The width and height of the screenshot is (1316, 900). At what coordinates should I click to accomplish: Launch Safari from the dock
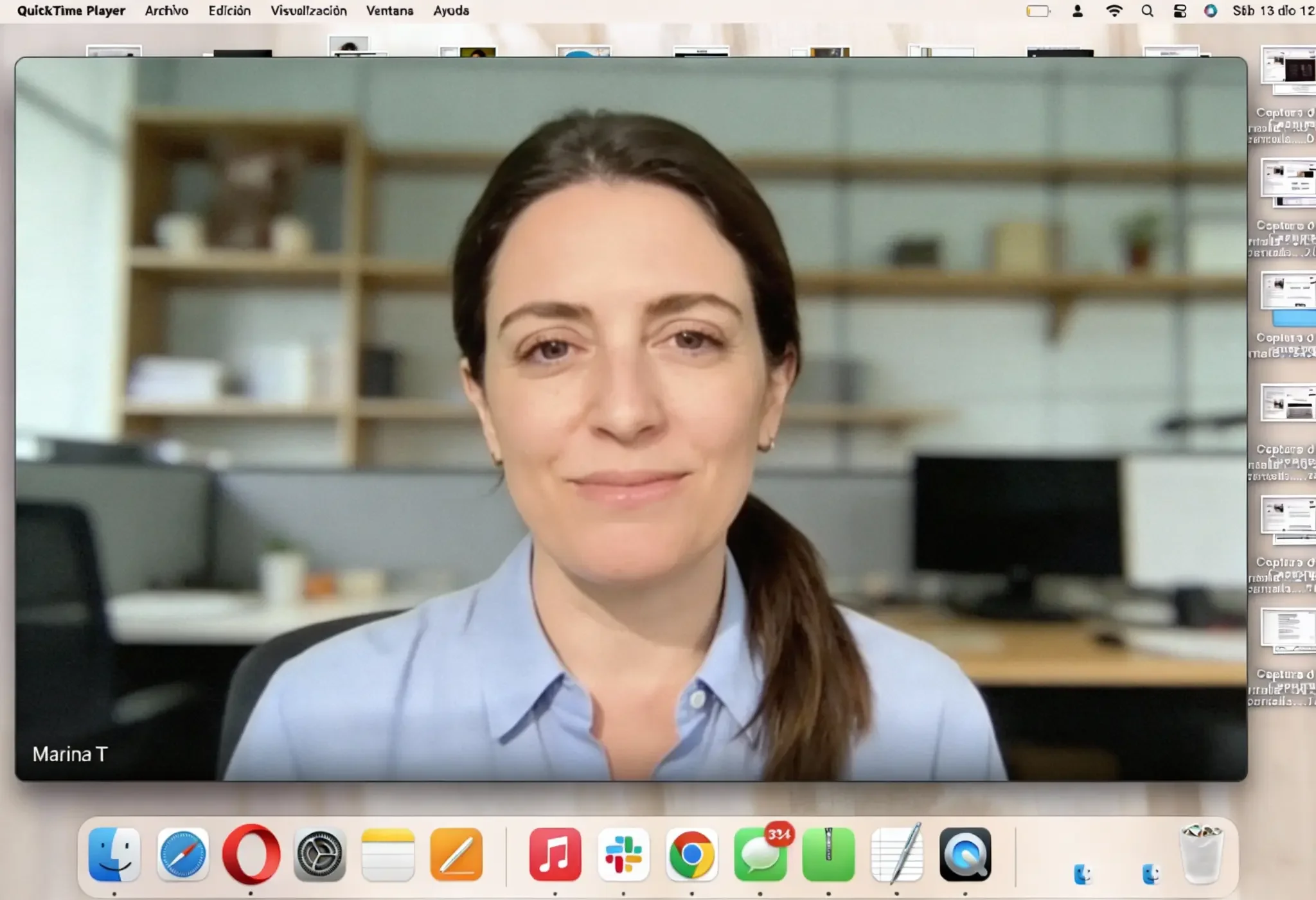pos(182,855)
